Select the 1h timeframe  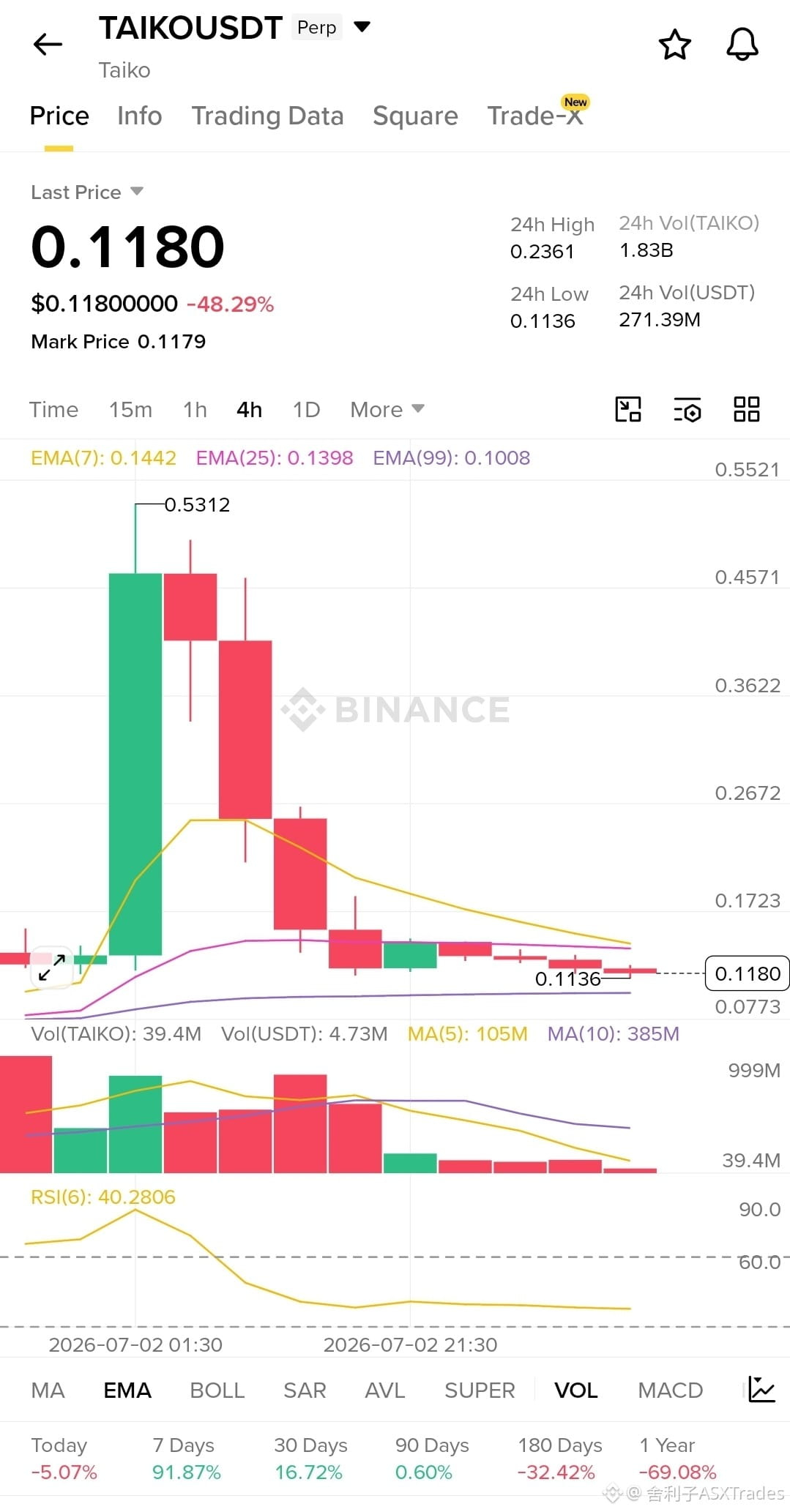click(195, 409)
